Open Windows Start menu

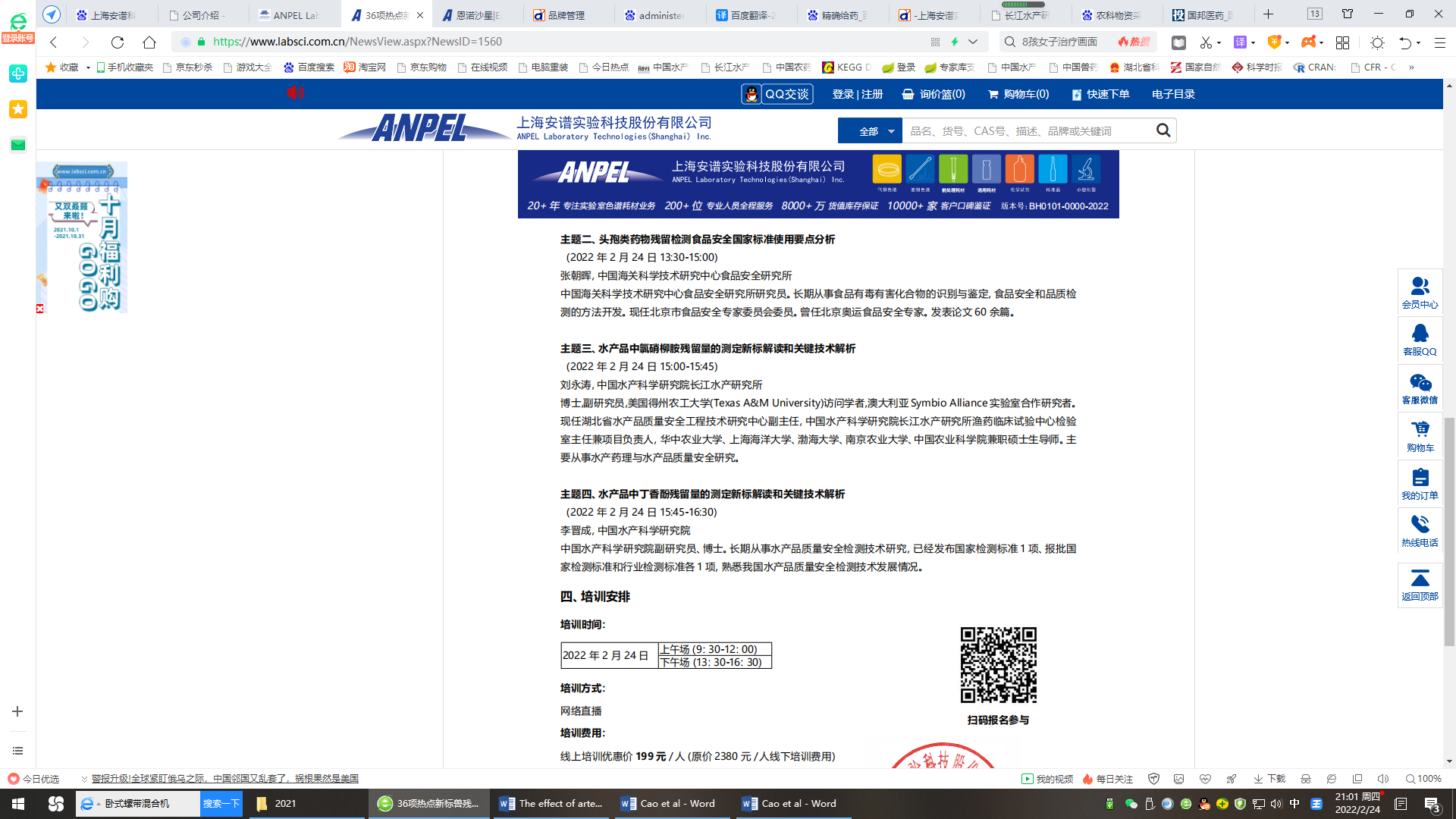(18, 804)
